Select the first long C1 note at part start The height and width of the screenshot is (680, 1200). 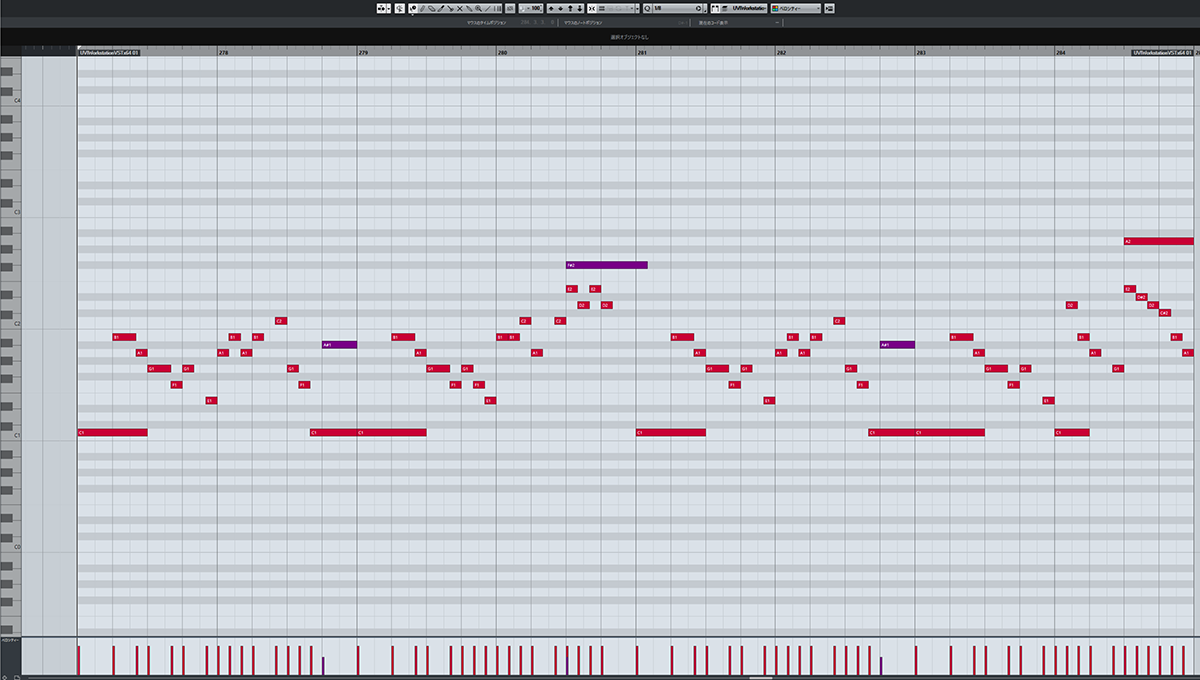click(x=112, y=433)
